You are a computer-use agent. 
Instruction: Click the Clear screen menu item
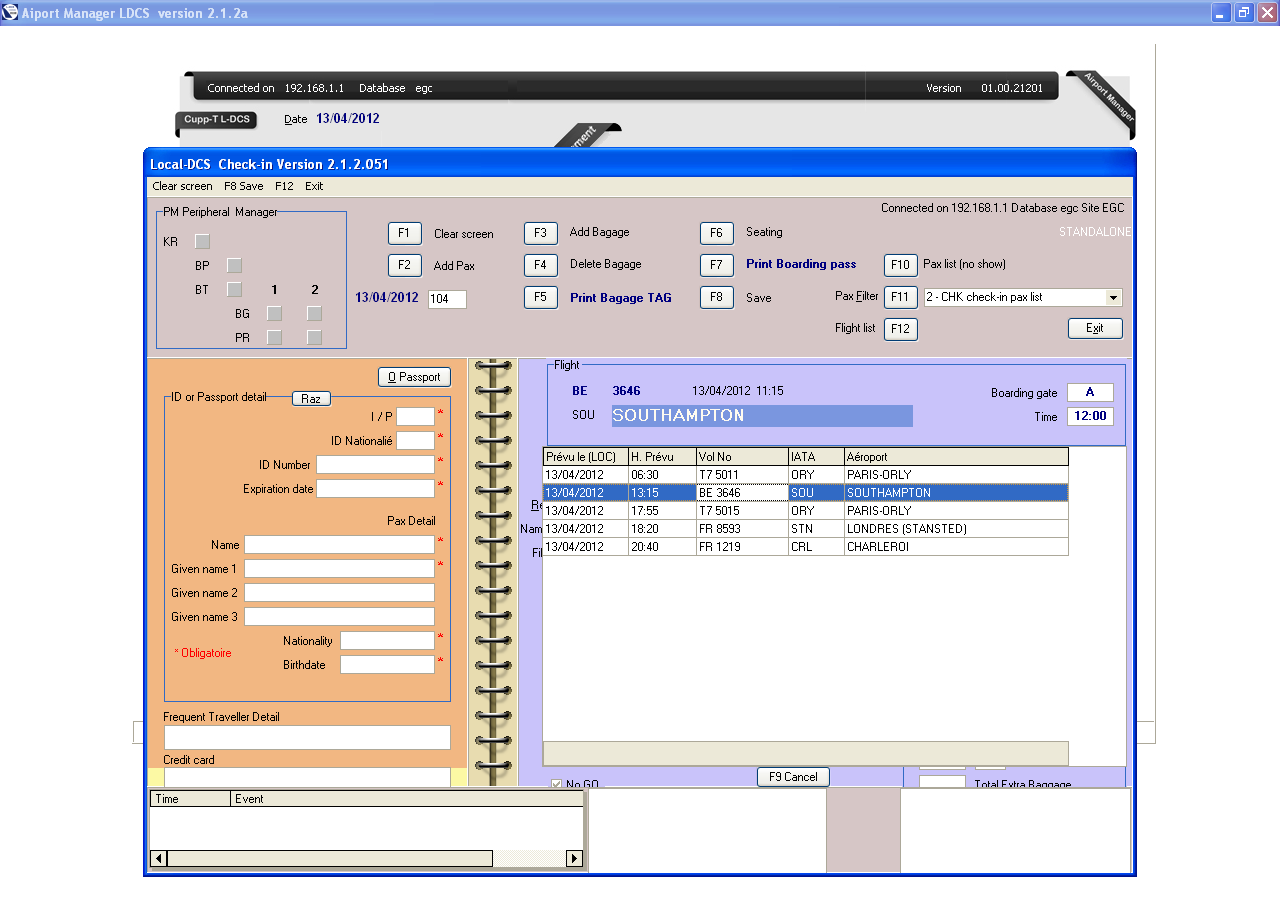(182, 186)
